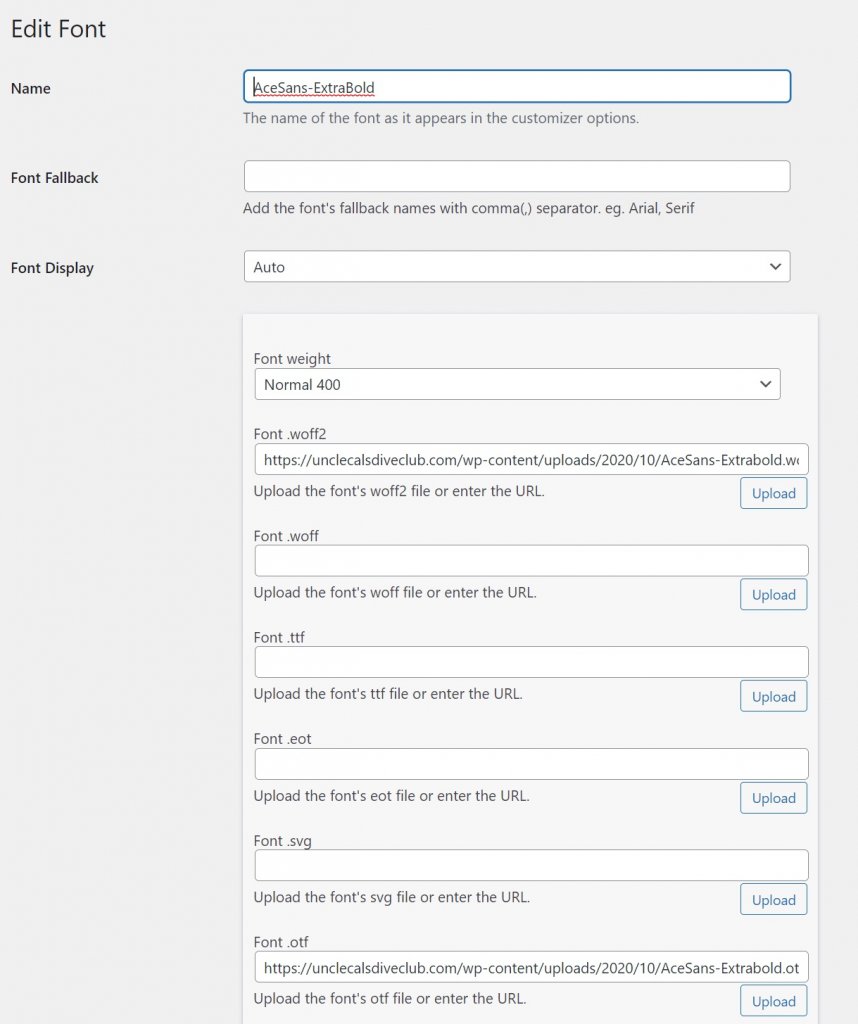Click the 'name of the font as it appears' hint
This screenshot has height=1024, width=858.
[441, 118]
